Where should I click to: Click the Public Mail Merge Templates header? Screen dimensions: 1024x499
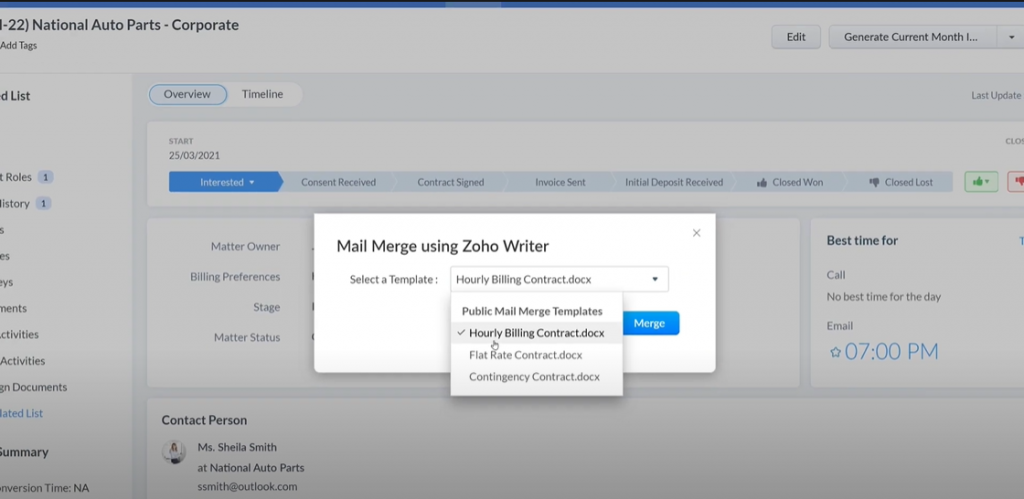pos(532,311)
